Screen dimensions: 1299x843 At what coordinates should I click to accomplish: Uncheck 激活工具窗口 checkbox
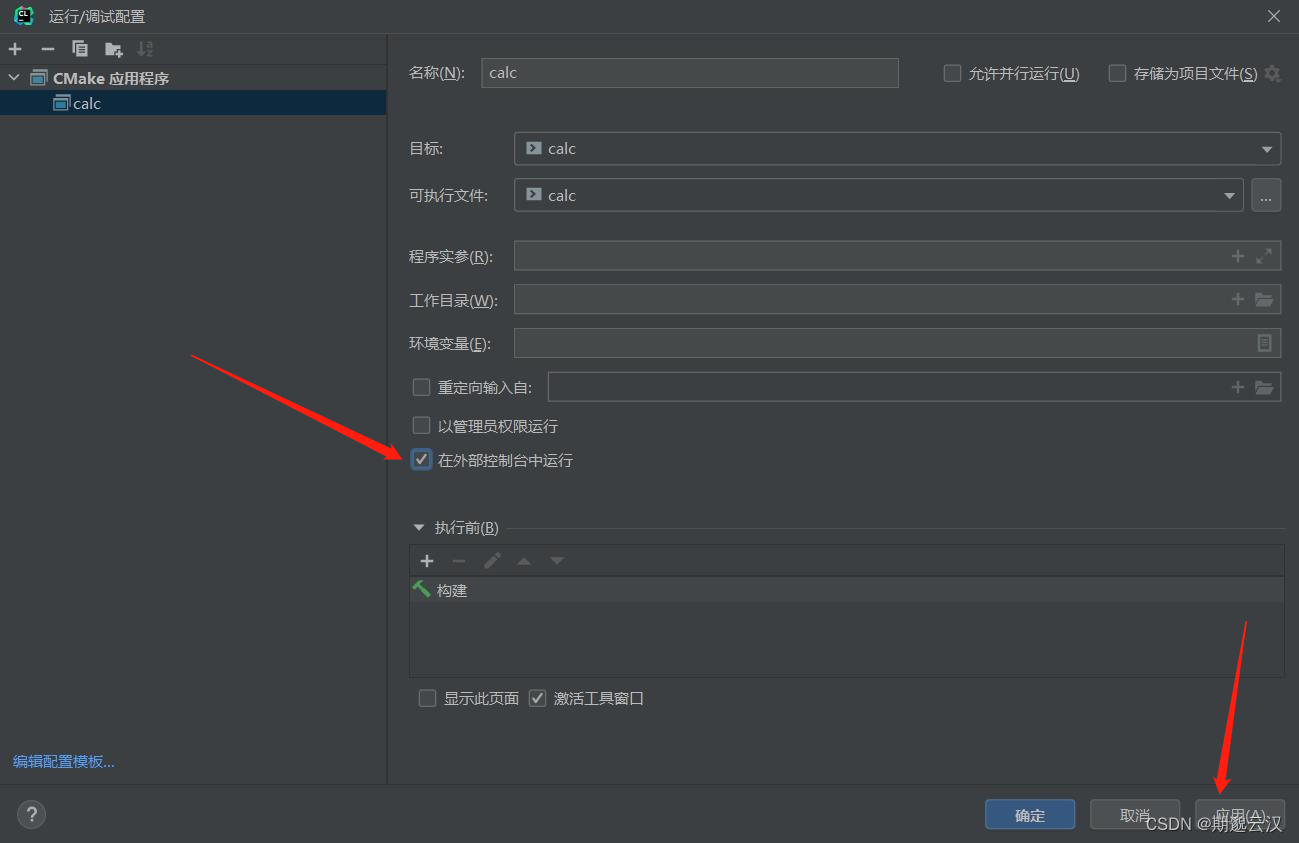[537, 698]
